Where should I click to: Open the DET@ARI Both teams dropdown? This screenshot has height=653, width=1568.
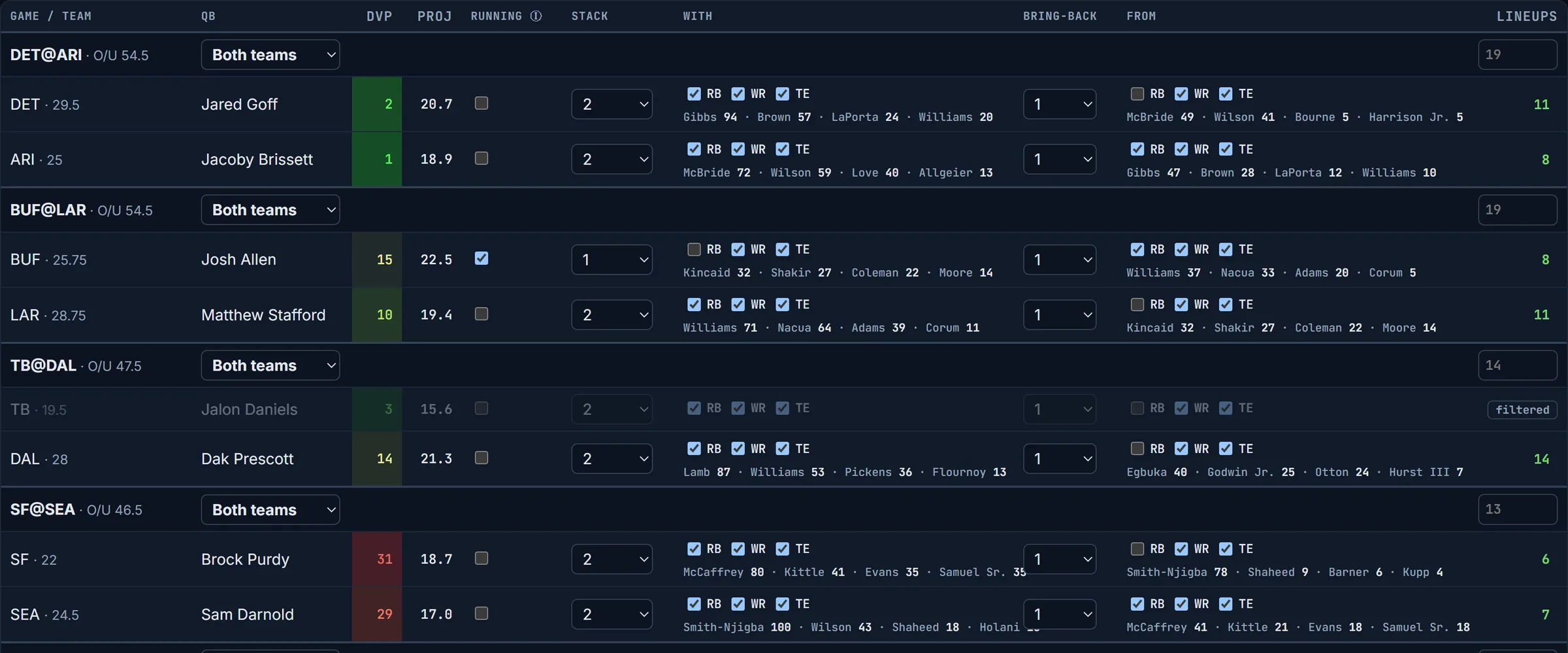(x=270, y=55)
